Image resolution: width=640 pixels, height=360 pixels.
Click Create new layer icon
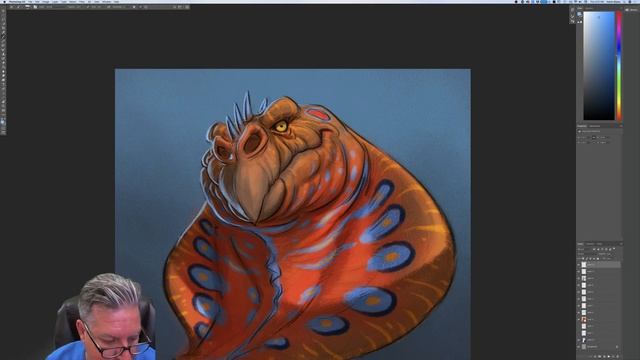[613, 356]
